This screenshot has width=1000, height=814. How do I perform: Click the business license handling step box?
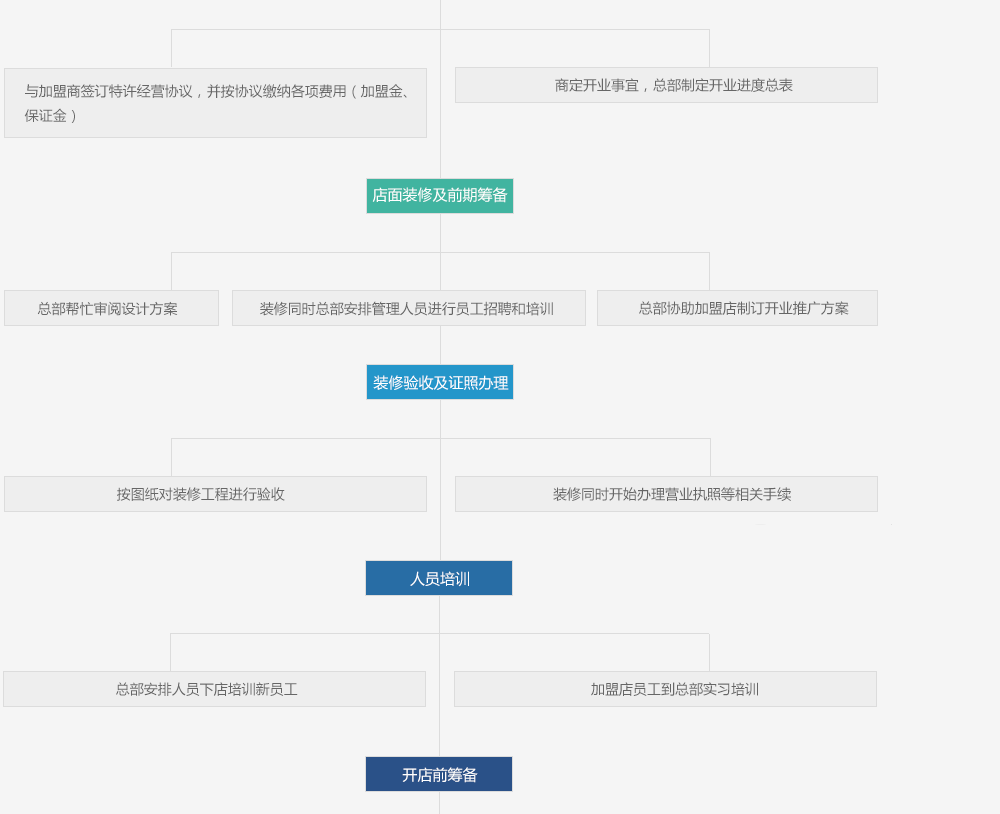[666, 494]
